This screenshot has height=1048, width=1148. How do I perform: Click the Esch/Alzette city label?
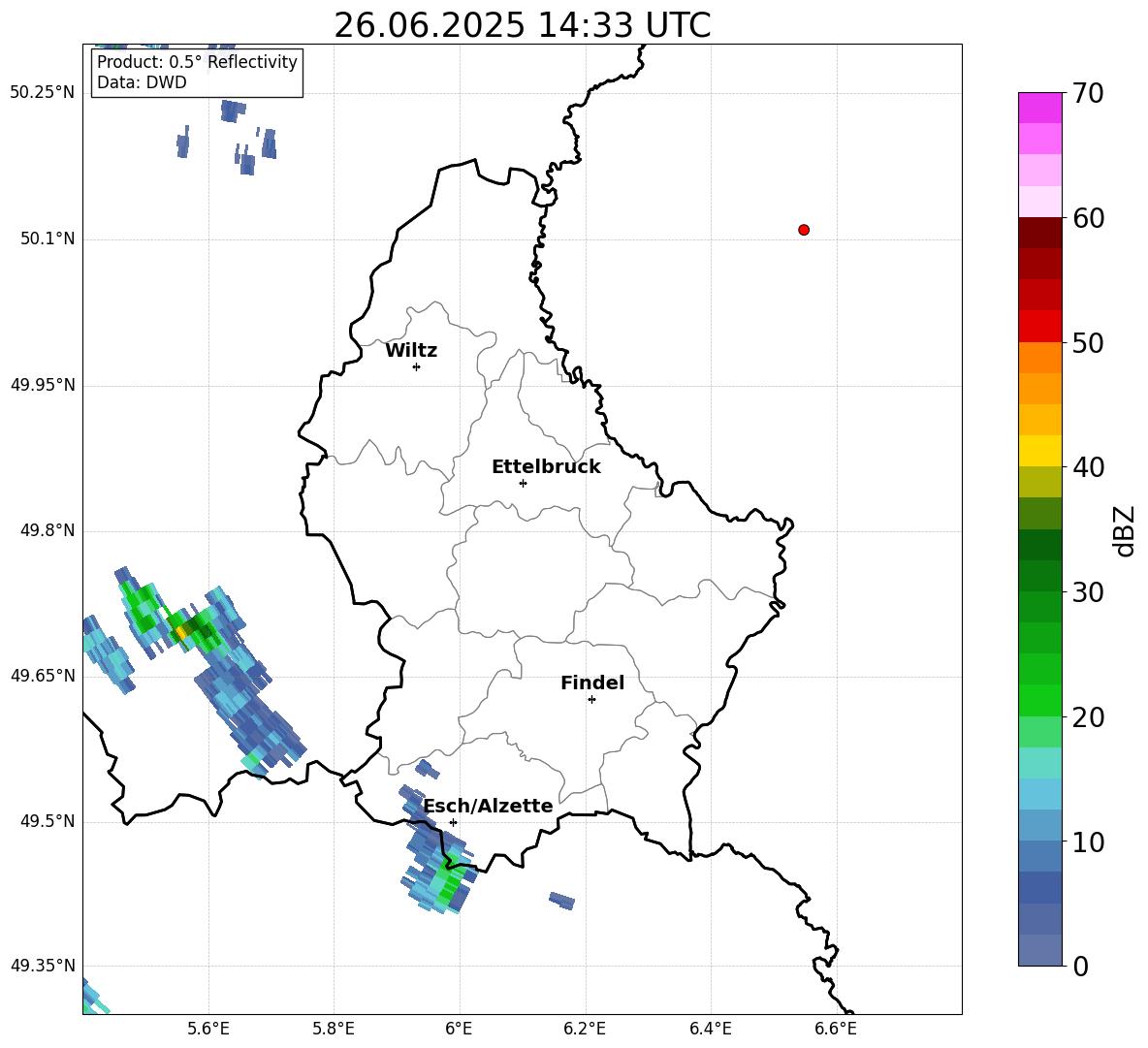pos(489,806)
